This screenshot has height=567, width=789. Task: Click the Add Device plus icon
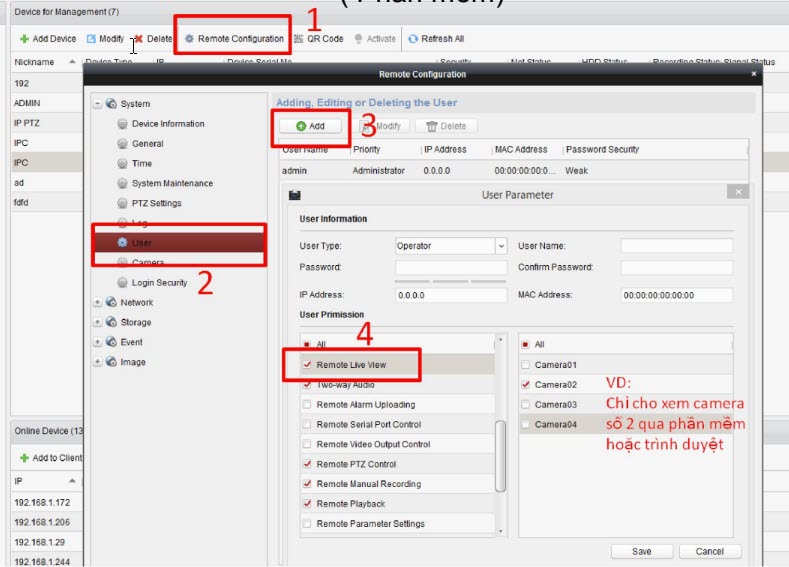click(x=24, y=39)
